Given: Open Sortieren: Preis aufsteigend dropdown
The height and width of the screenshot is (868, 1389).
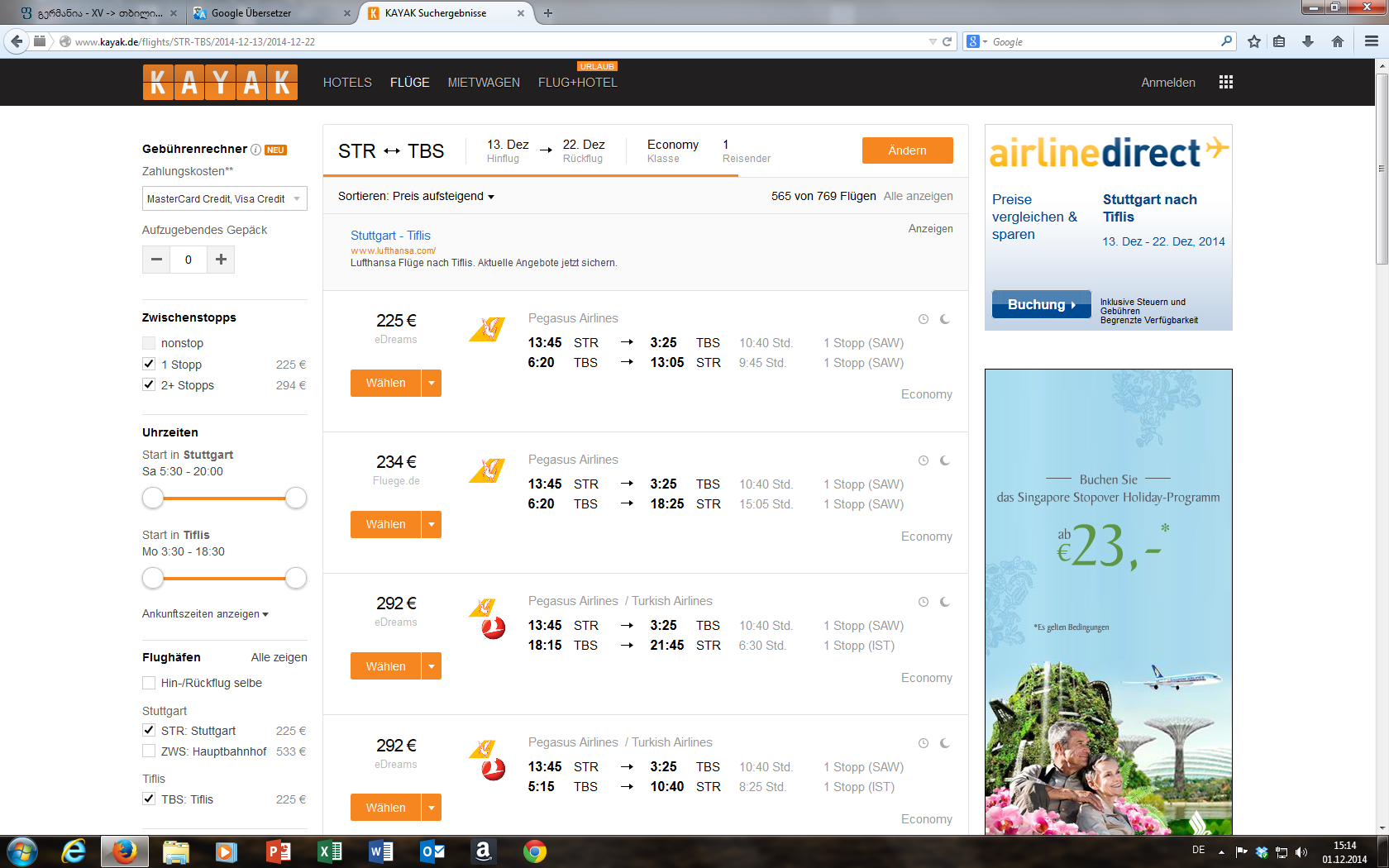Looking at the screenshot, I should click(x=416, y=197).
